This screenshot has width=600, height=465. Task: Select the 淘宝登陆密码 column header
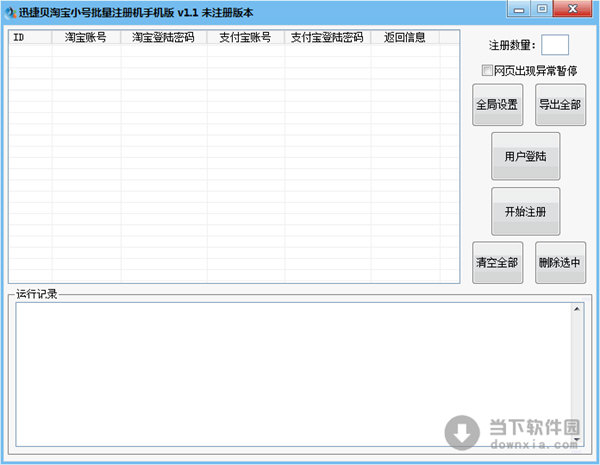click(x=164, y=37)
